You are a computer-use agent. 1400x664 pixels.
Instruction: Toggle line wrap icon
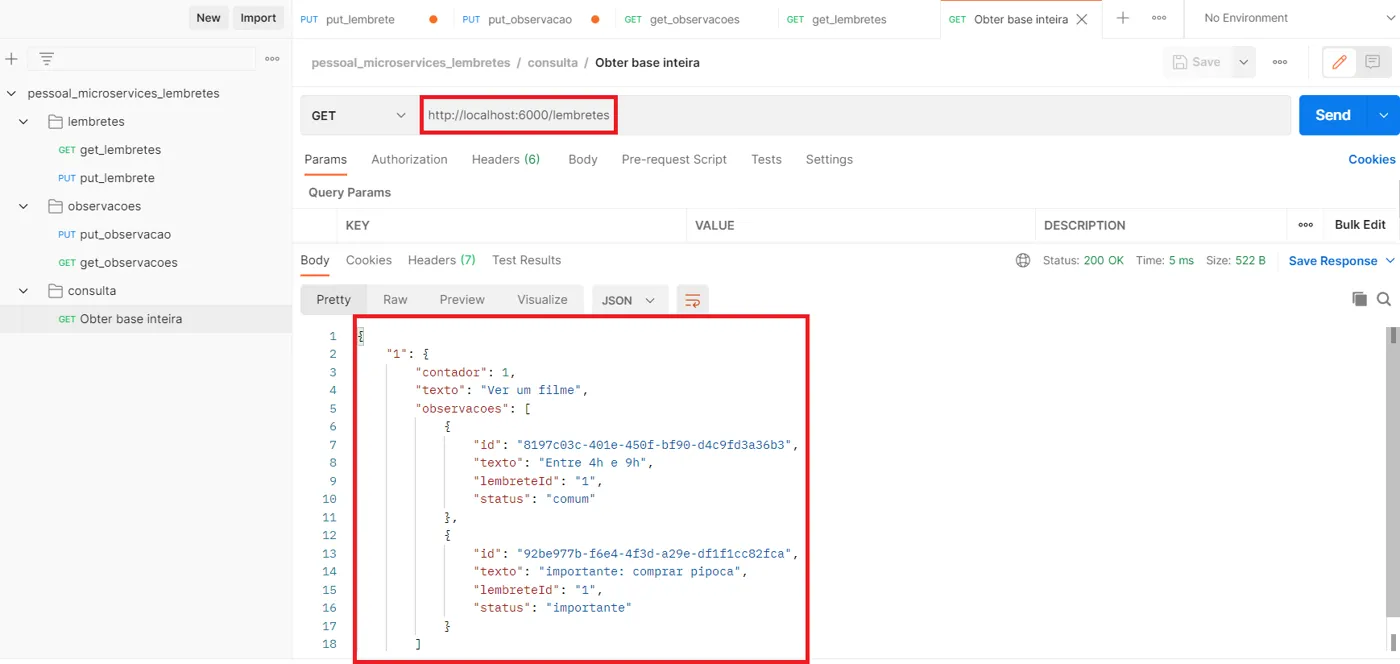pos(692,300)
